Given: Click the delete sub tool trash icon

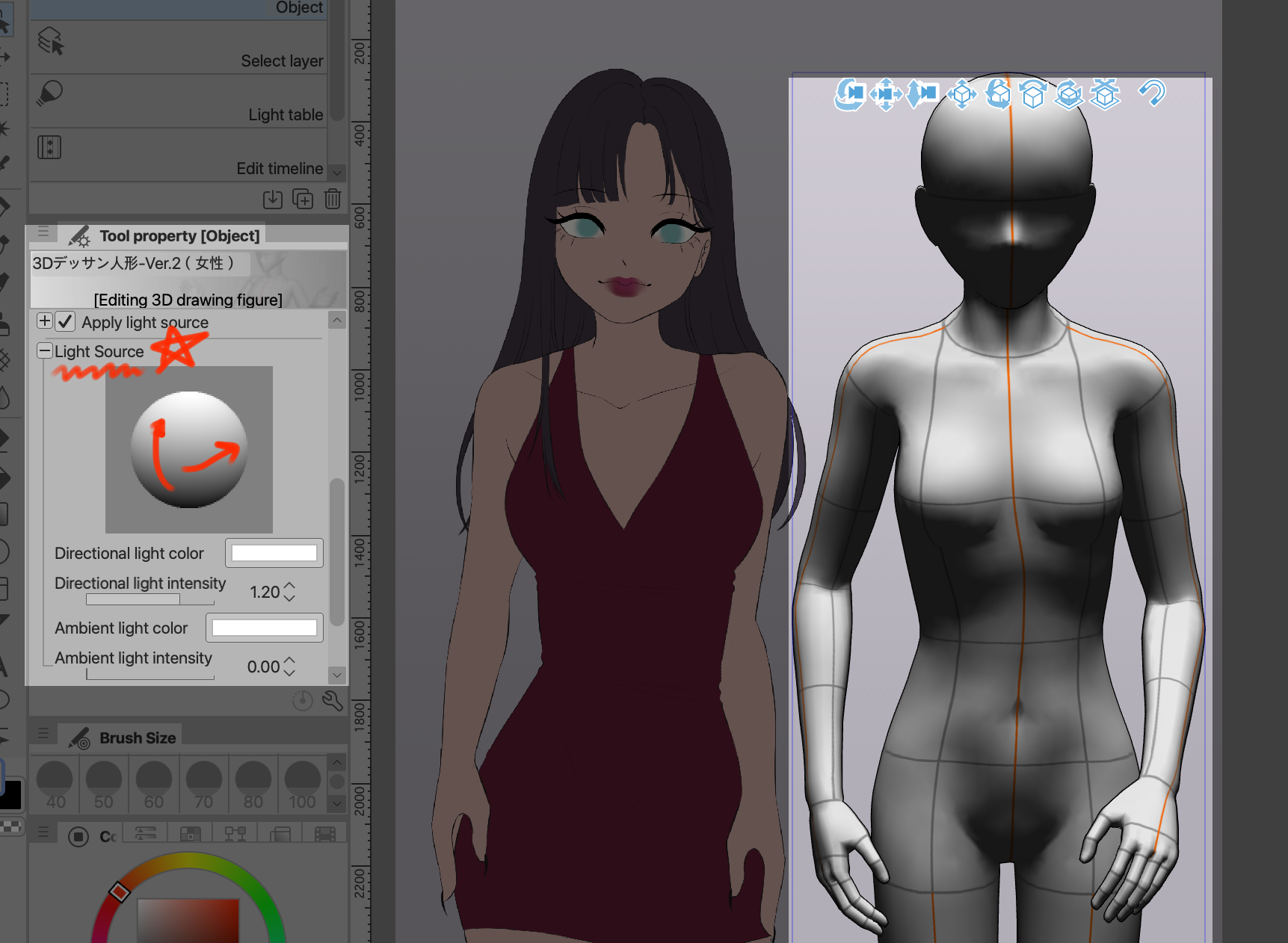Looking at the screenshot, I should coord(333,199).
